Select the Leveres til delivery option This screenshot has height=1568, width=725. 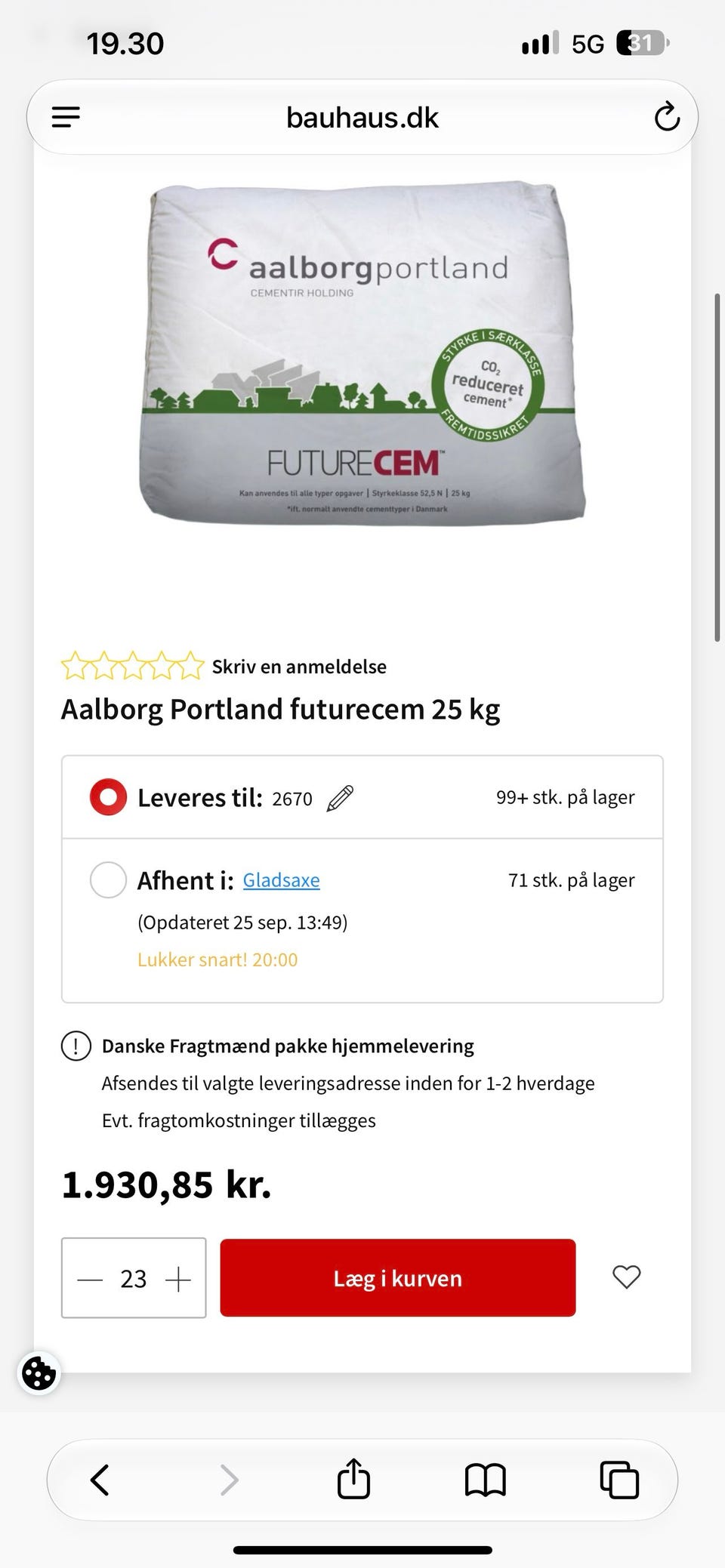(108, 797)
